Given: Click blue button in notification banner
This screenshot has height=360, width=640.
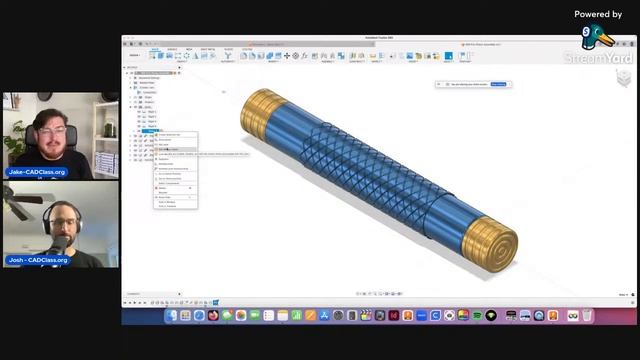Looking at the screenshot, I should pos(498,84).
